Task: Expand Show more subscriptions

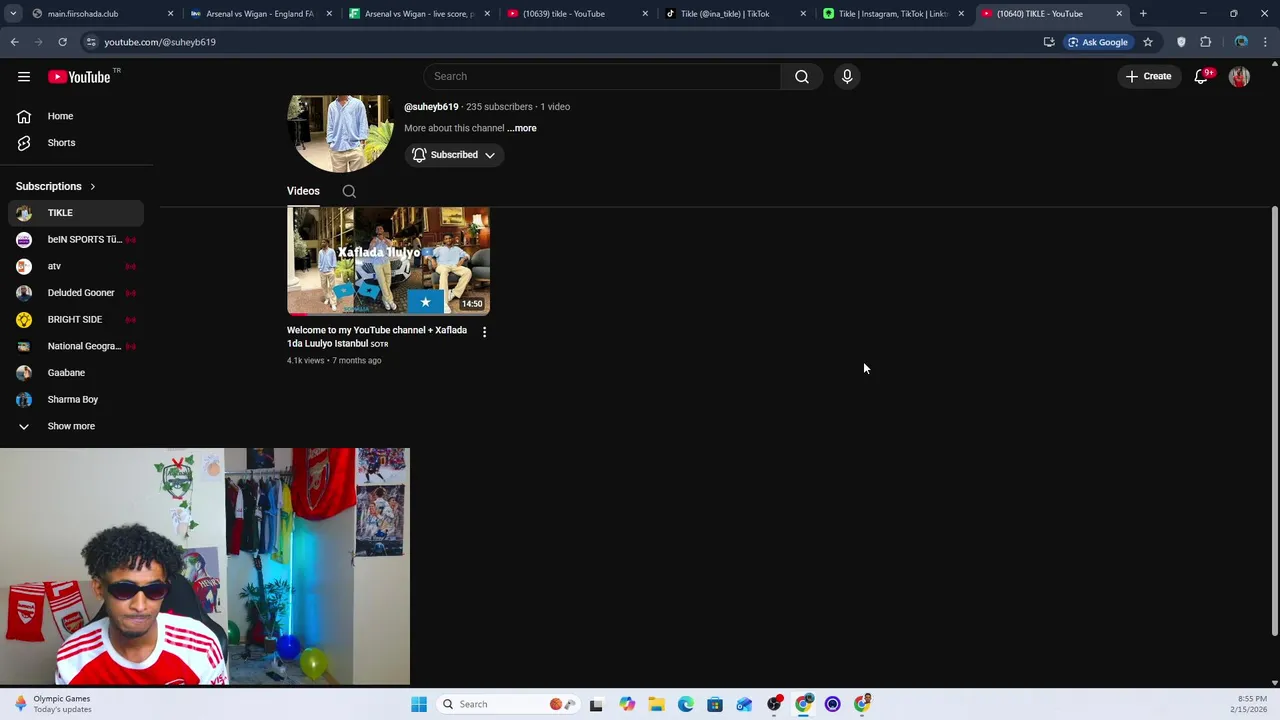Action: (76, 426)
